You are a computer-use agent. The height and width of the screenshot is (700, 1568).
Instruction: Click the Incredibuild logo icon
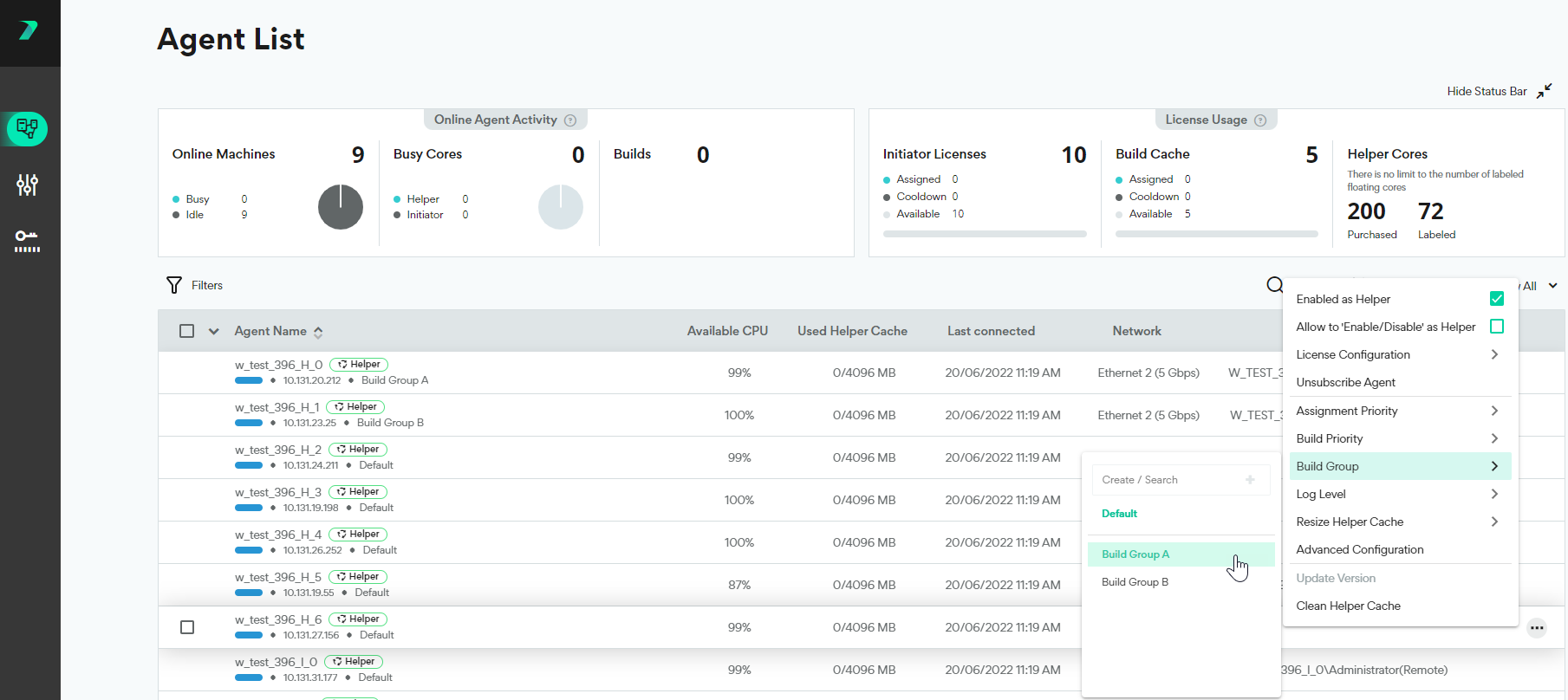[29, 31]
